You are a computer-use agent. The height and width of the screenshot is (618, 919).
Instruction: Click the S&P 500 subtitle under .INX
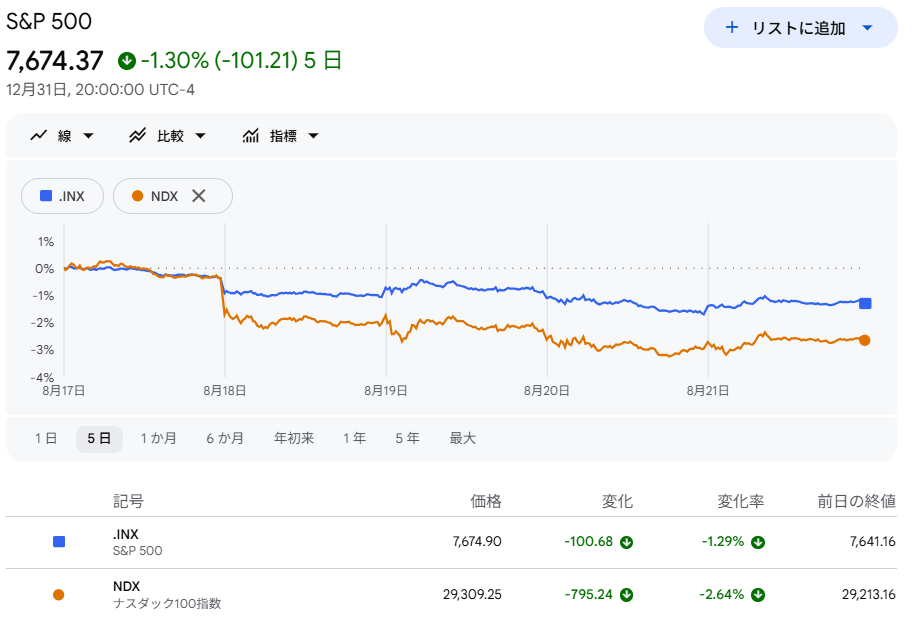(137, 551)
